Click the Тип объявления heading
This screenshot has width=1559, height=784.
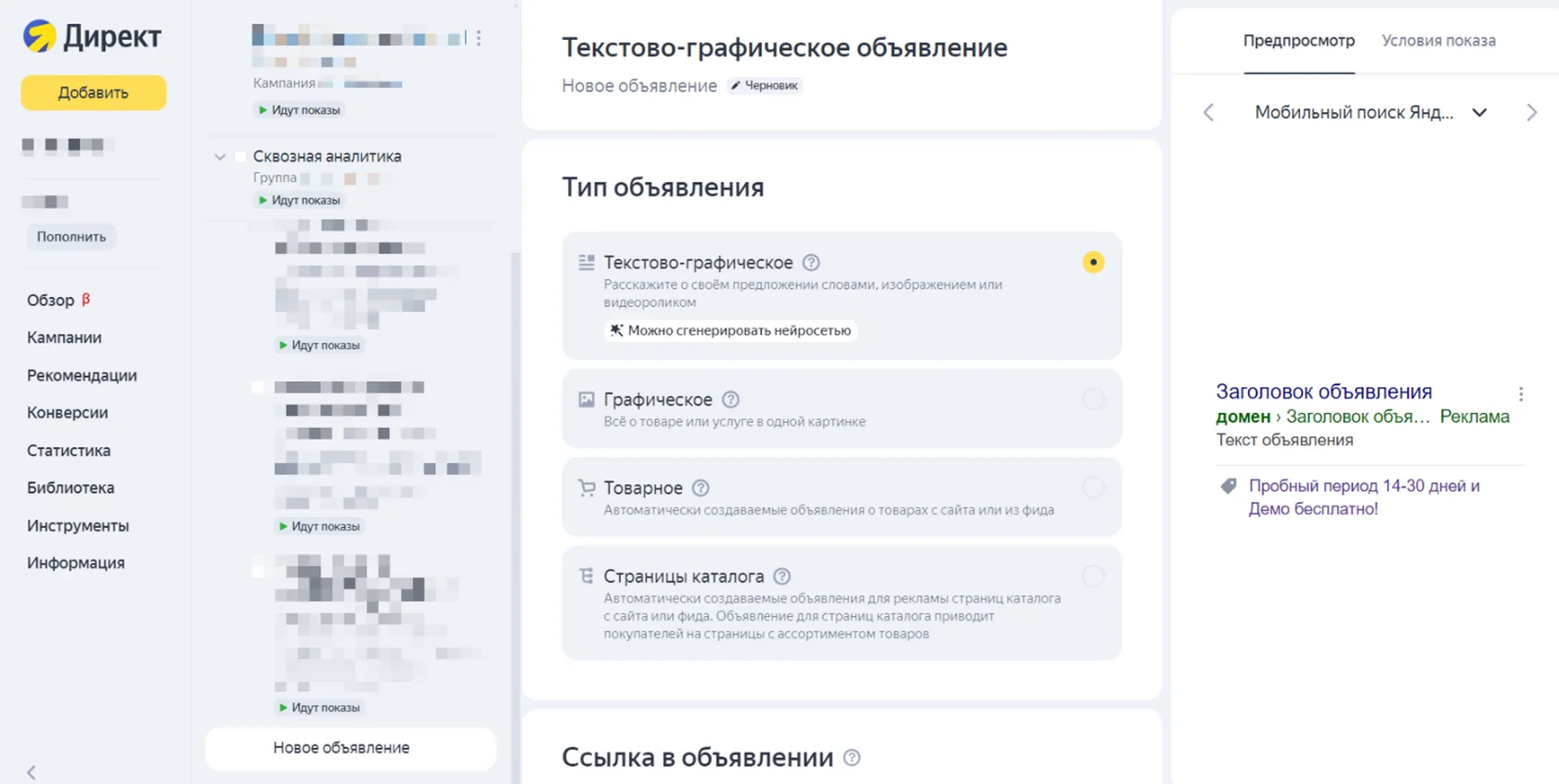click(x=663, y=187)
